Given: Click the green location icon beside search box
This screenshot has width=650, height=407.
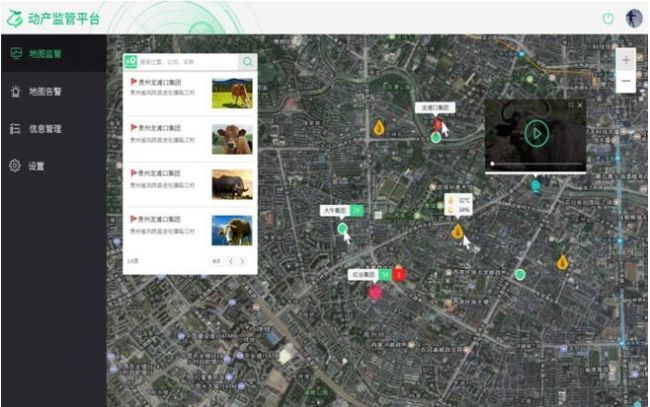Looking at the screenshot, I should pos(130,62).
